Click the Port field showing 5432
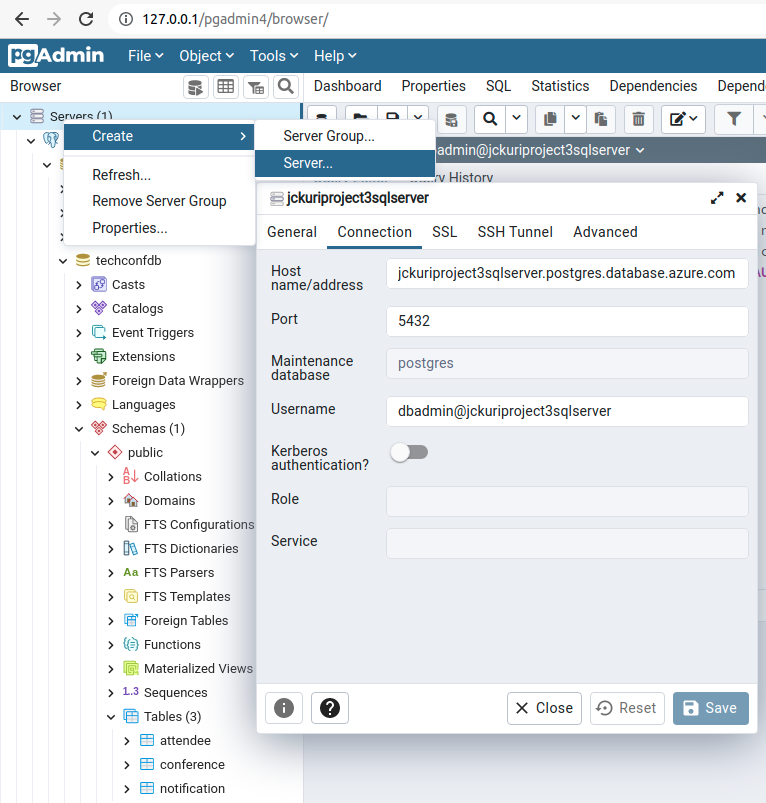Viewport: 766px width, 803px height. pos(567,322)
